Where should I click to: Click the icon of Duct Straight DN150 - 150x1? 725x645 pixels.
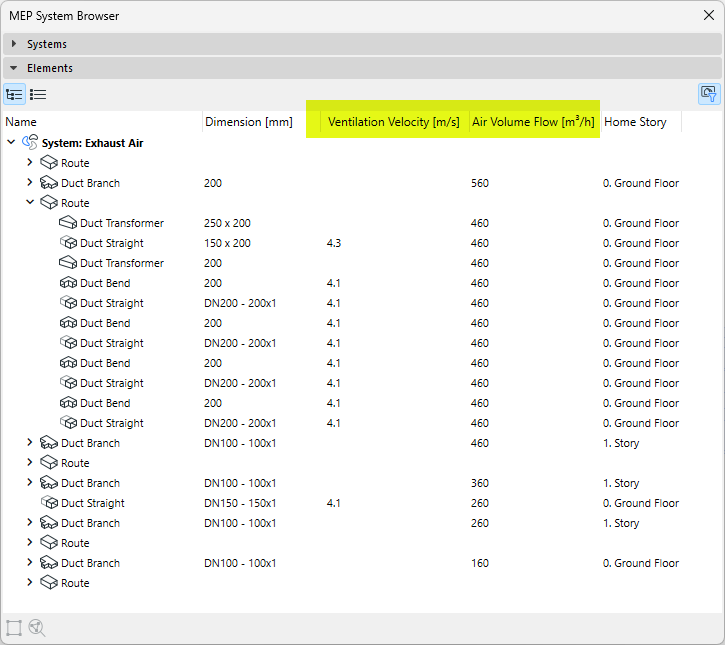pyautogui.click(x=49, y=503)
